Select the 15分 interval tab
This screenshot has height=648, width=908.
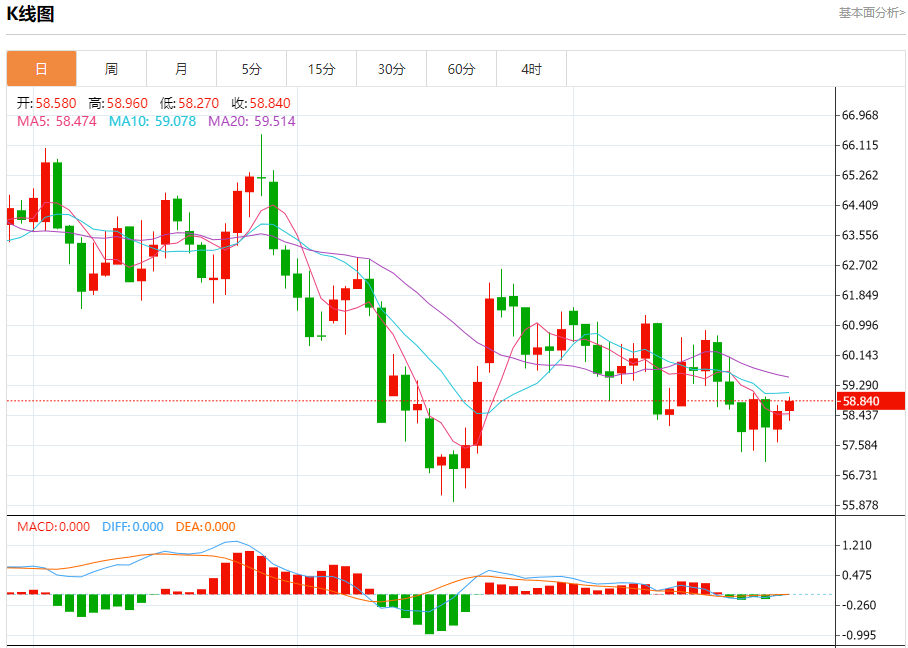pos(321,69)
